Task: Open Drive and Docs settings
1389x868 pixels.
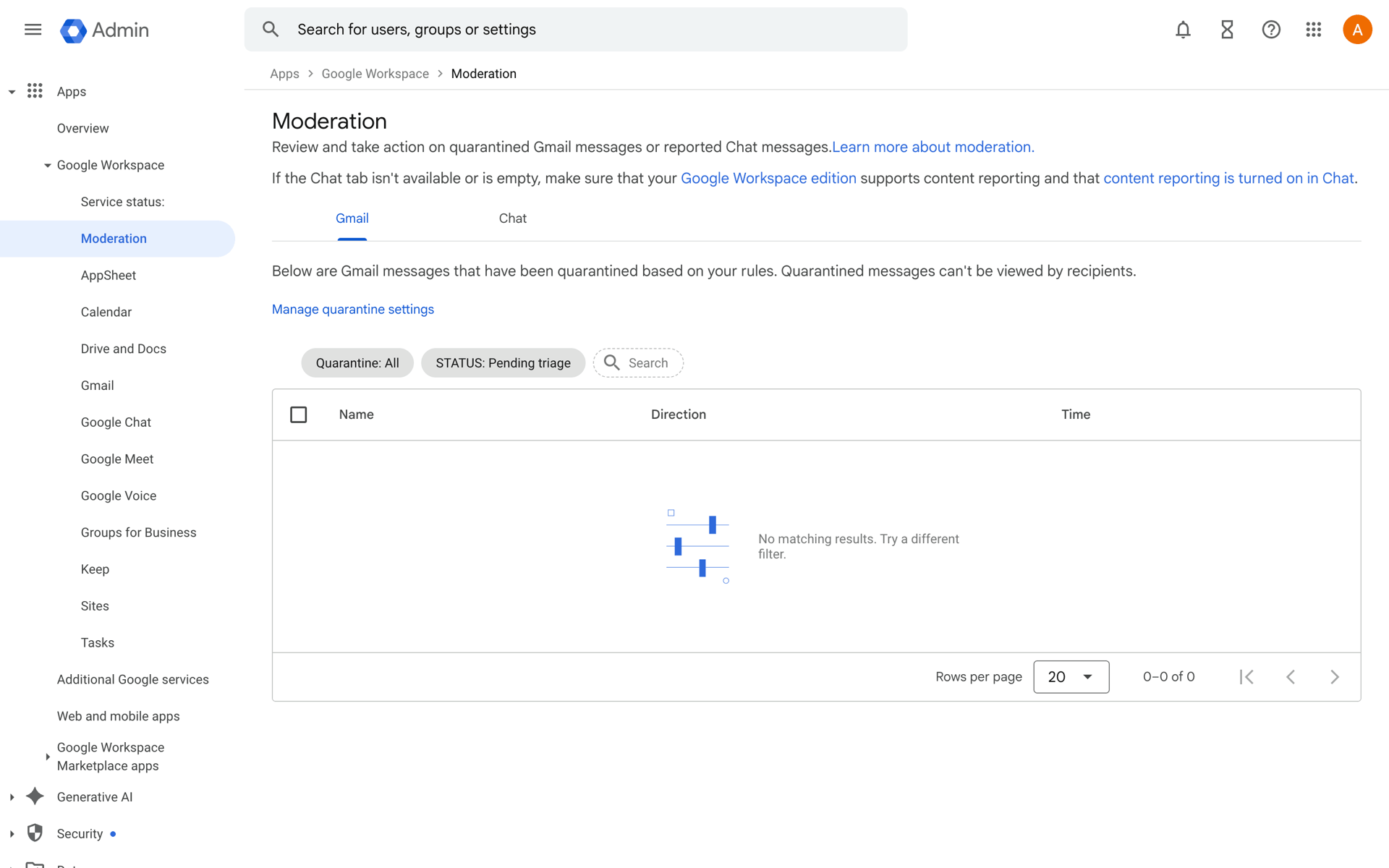Action: pyautogui.click(x=123, y=349)
